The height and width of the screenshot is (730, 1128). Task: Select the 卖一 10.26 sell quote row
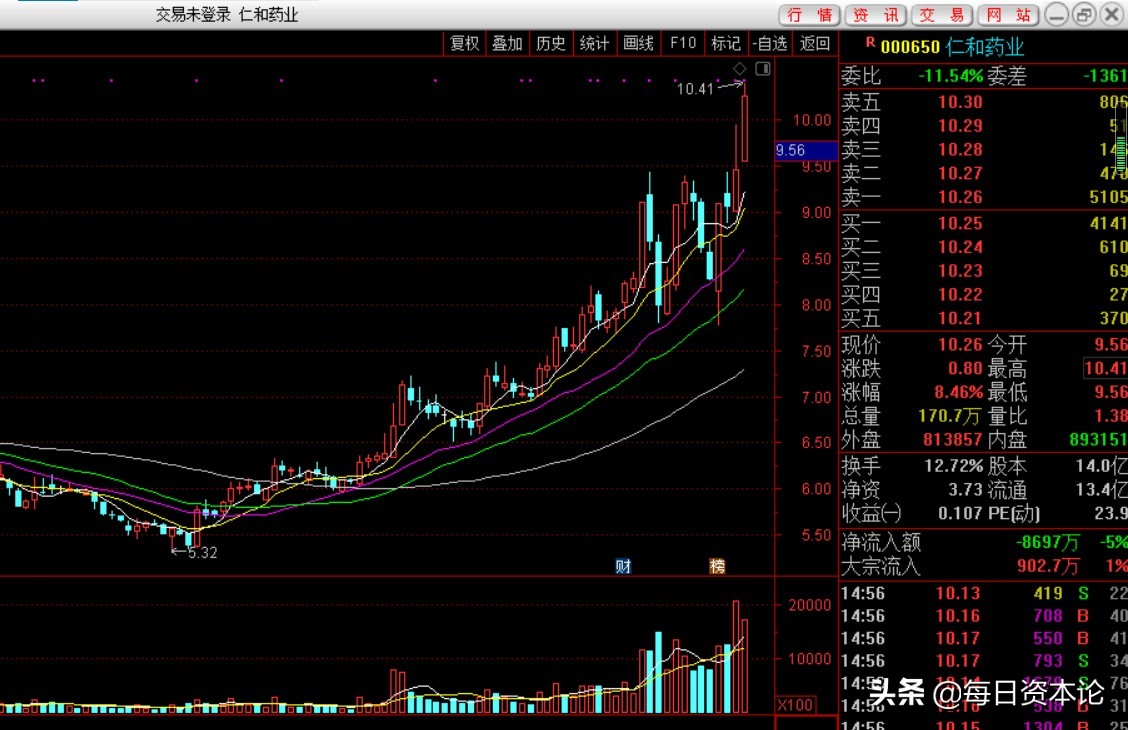960,198
